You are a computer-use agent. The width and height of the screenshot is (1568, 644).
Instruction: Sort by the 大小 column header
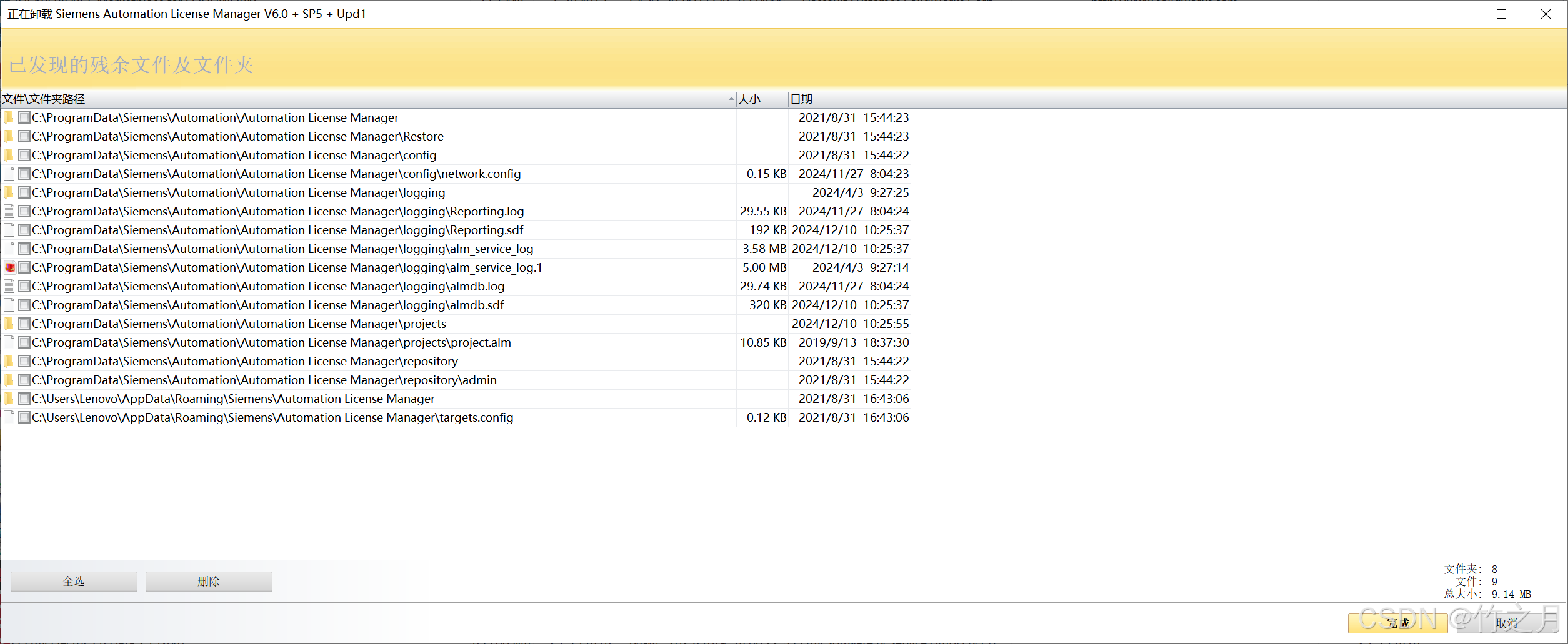click(x=762, y=99)
